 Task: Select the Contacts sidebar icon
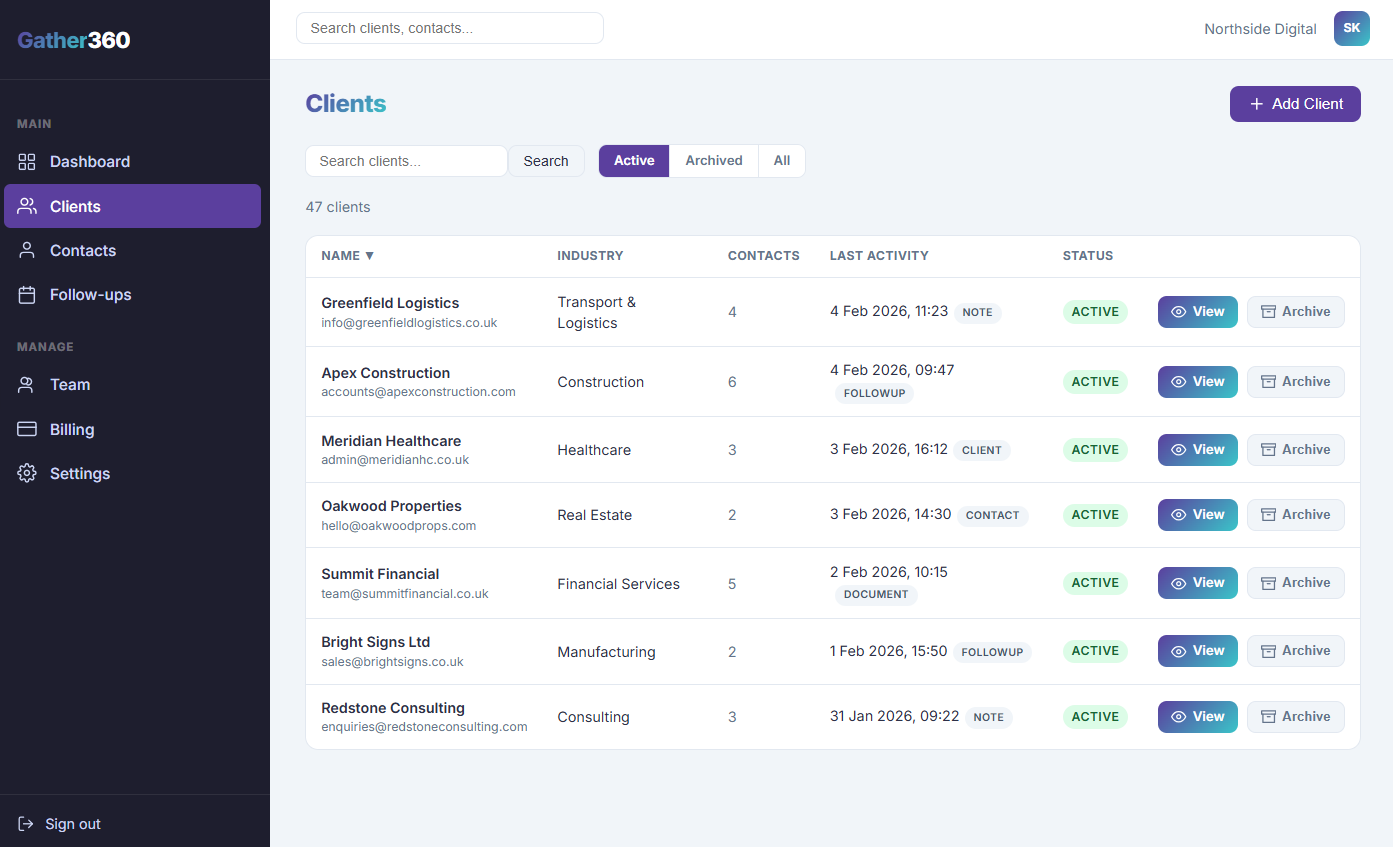(x=27, y=250)
